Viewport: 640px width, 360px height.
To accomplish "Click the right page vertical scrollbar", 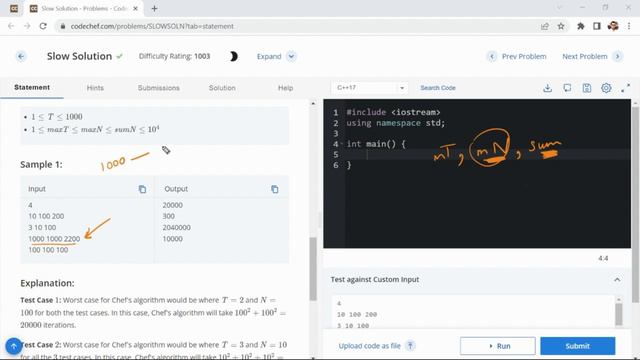I will point(636,204).
